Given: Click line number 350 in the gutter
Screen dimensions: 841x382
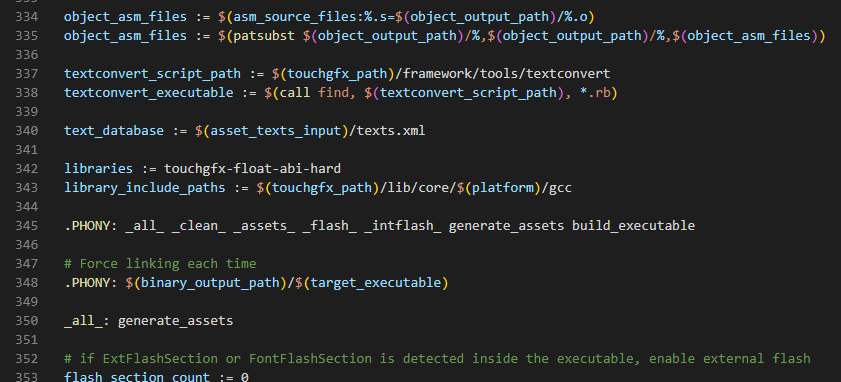Looking at the screenshot, I should tap(27, 321).
